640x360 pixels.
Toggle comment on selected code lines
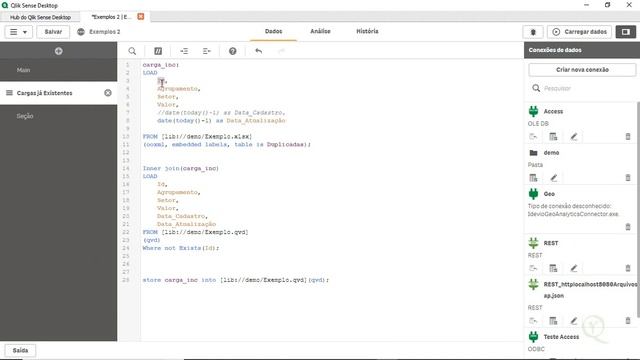(158, 51)
